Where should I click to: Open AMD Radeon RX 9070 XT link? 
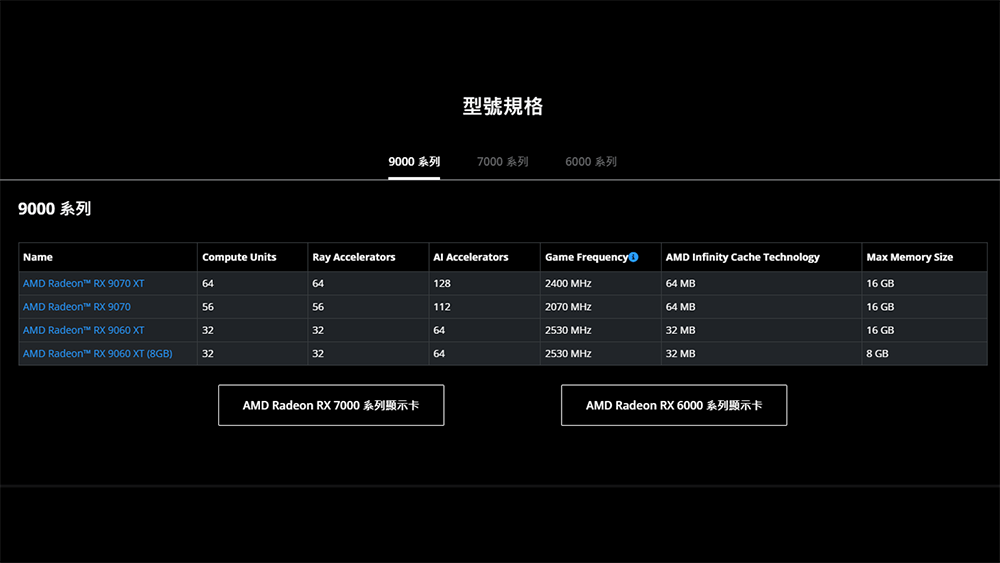pyautogui.click(x=84, y=283)
